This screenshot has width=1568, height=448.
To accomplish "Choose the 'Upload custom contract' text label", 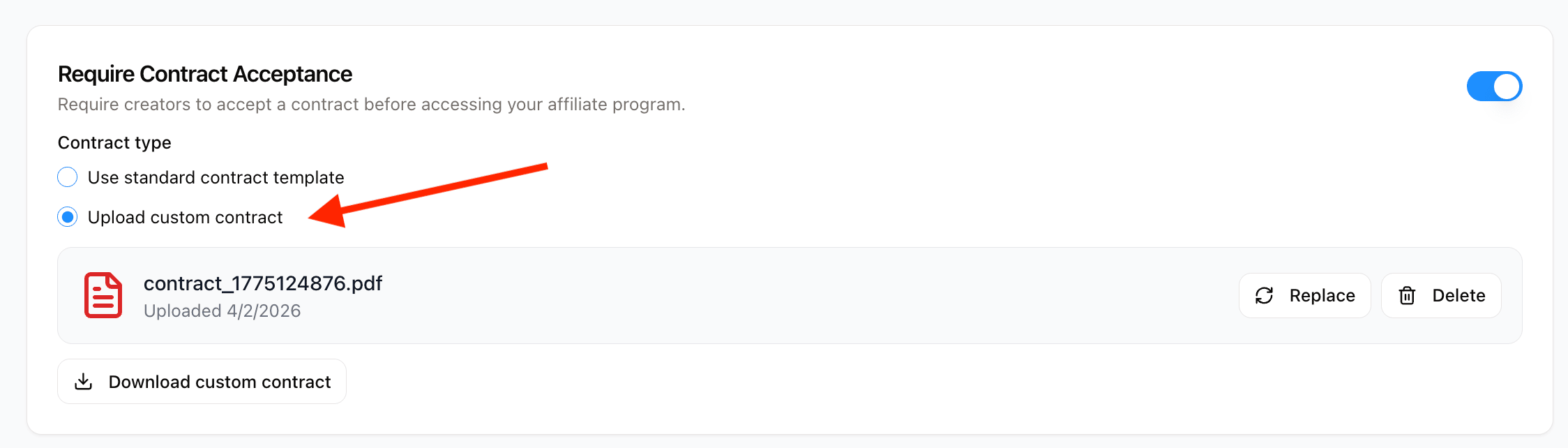I will 186,217.
